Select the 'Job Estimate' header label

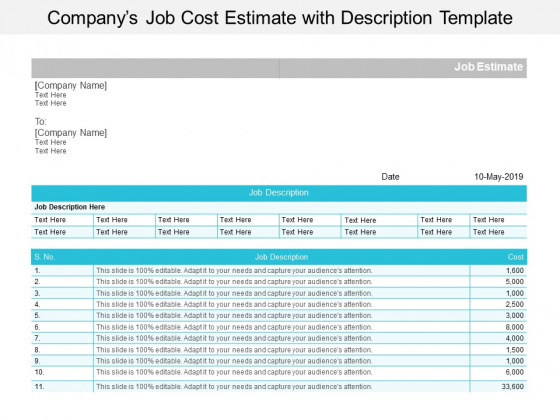pyautogui.click(x=488, y=67)
